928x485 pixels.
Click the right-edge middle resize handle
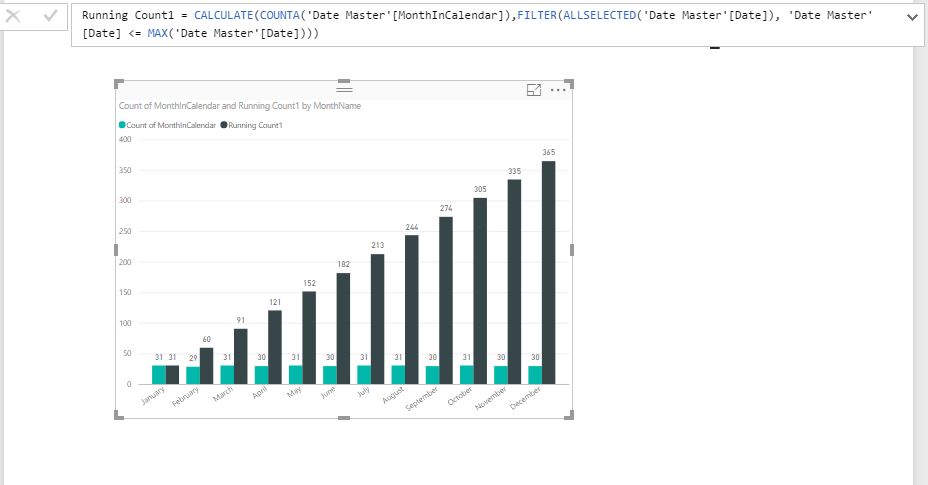[572, 250]
